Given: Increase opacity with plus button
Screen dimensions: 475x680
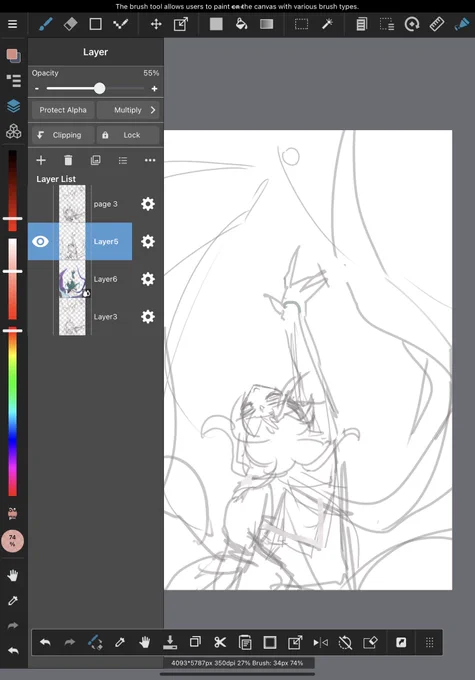Looking at the screenshot, I should 154,88.
